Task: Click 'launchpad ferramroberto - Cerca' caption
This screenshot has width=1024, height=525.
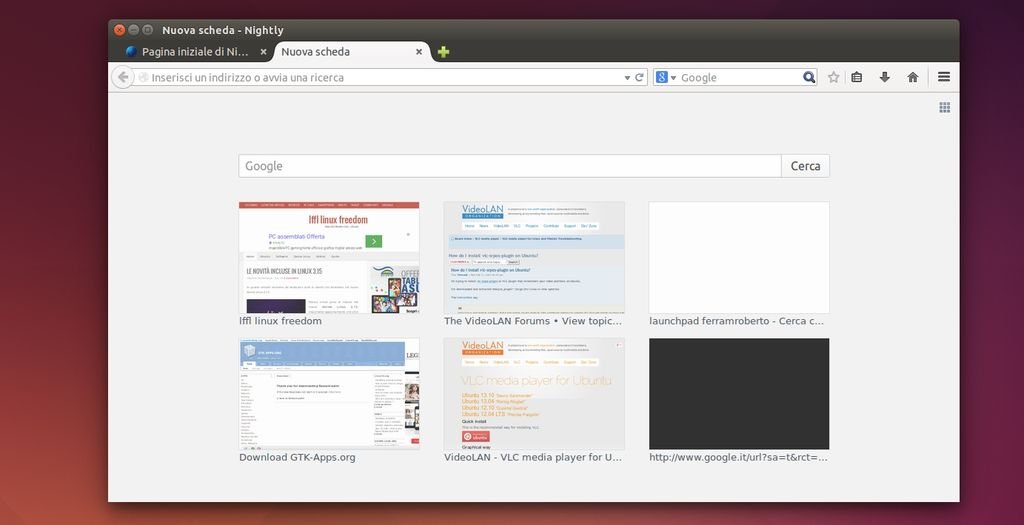Action: (737, 321)
